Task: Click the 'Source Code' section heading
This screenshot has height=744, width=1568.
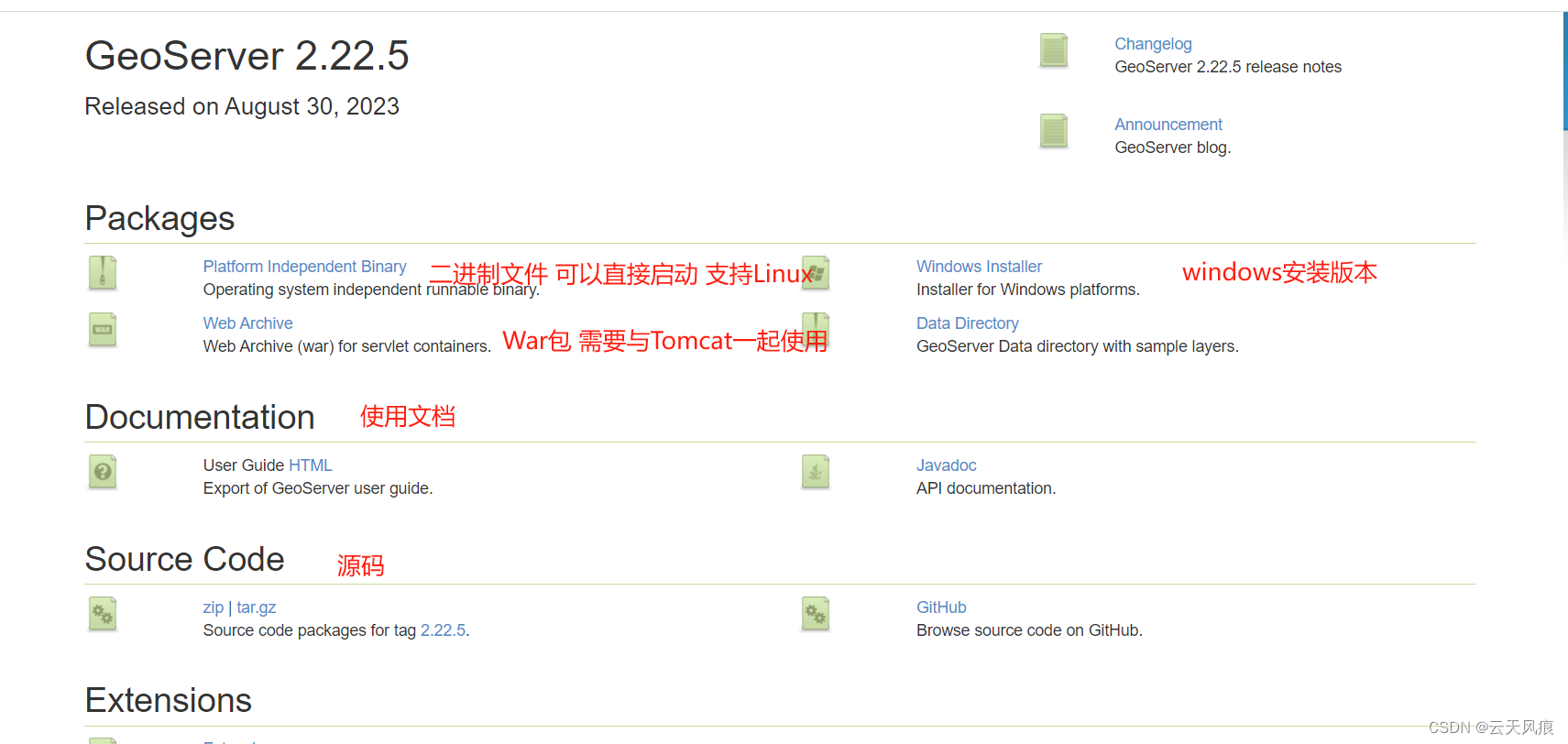Action: click(x=184, y=559)
